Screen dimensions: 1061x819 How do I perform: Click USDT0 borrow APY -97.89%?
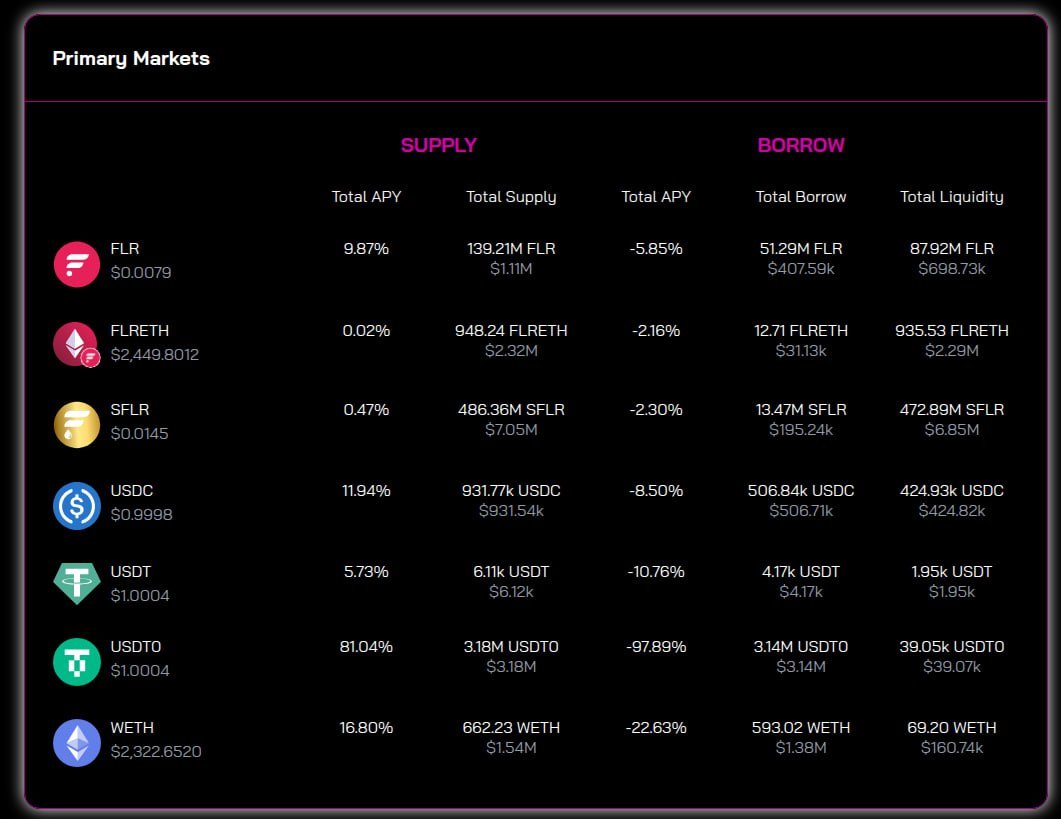pyautogui.click(x=656, y=646)
